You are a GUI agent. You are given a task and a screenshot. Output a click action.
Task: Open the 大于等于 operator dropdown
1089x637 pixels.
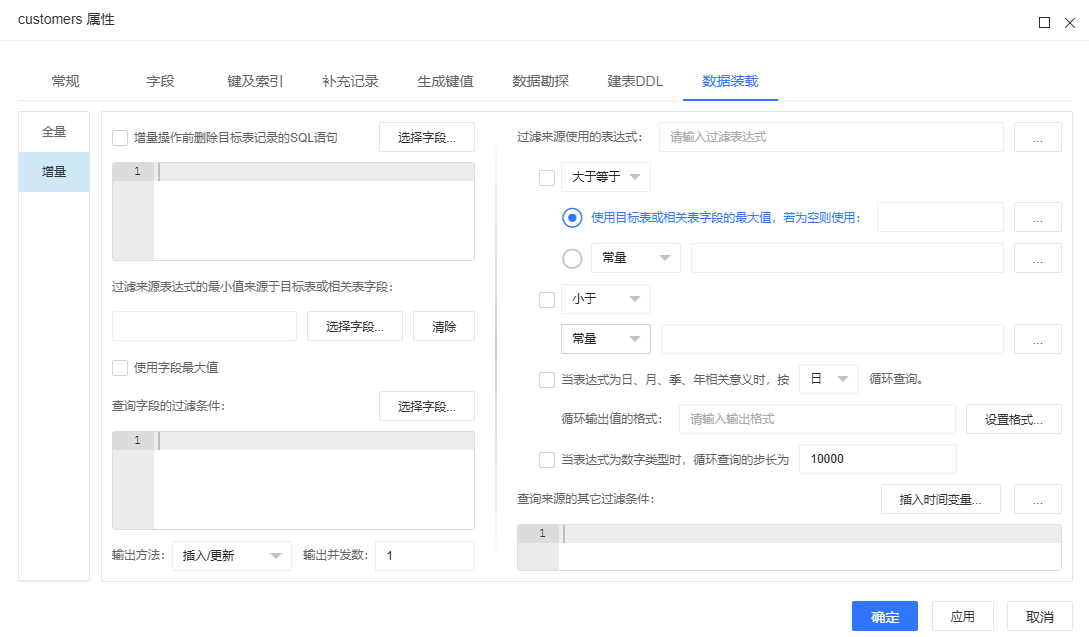pos(606,177)
